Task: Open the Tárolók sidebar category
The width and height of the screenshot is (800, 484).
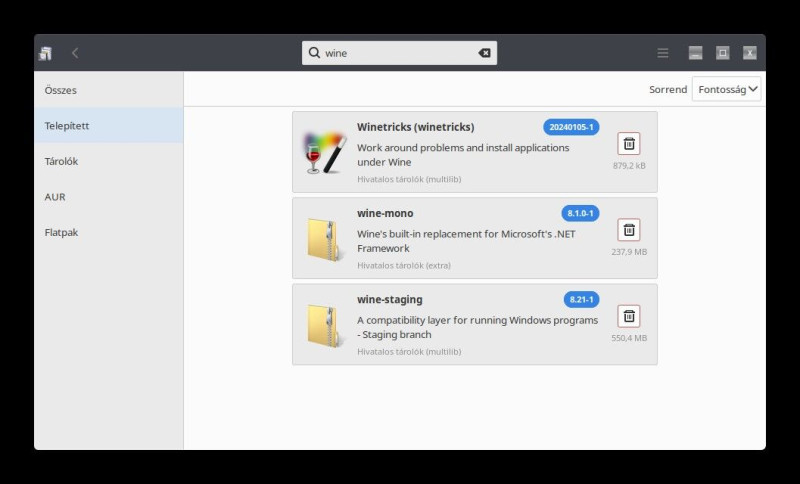Action: [109, 161]
